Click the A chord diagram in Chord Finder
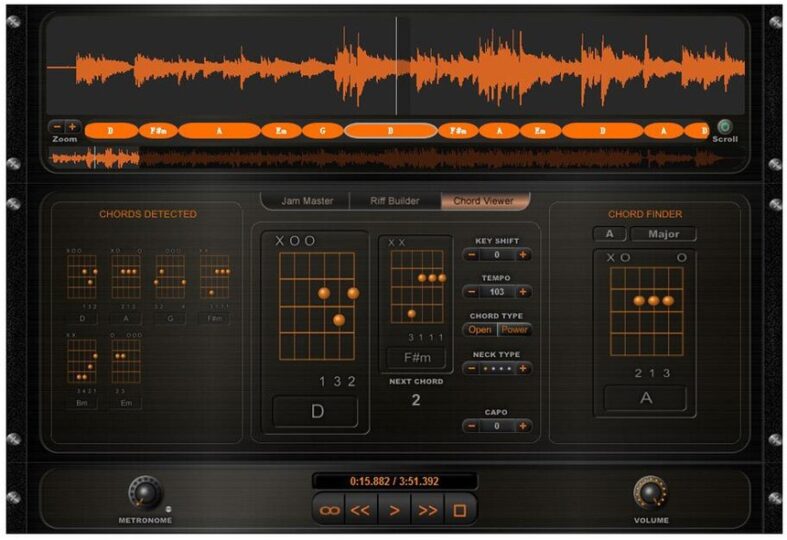 646,311
